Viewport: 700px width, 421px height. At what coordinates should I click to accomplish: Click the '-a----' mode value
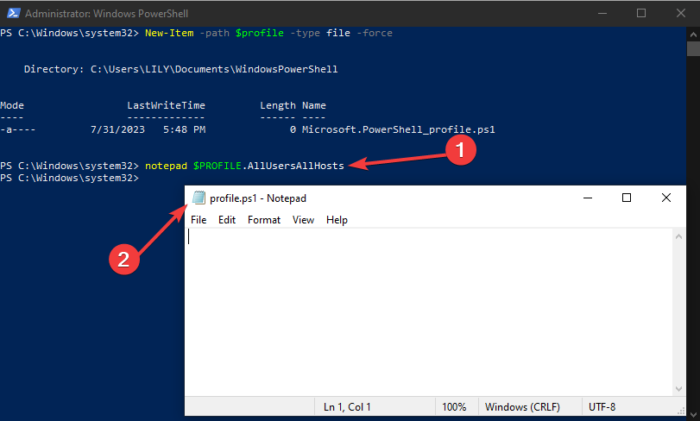(x=18, y=129)
